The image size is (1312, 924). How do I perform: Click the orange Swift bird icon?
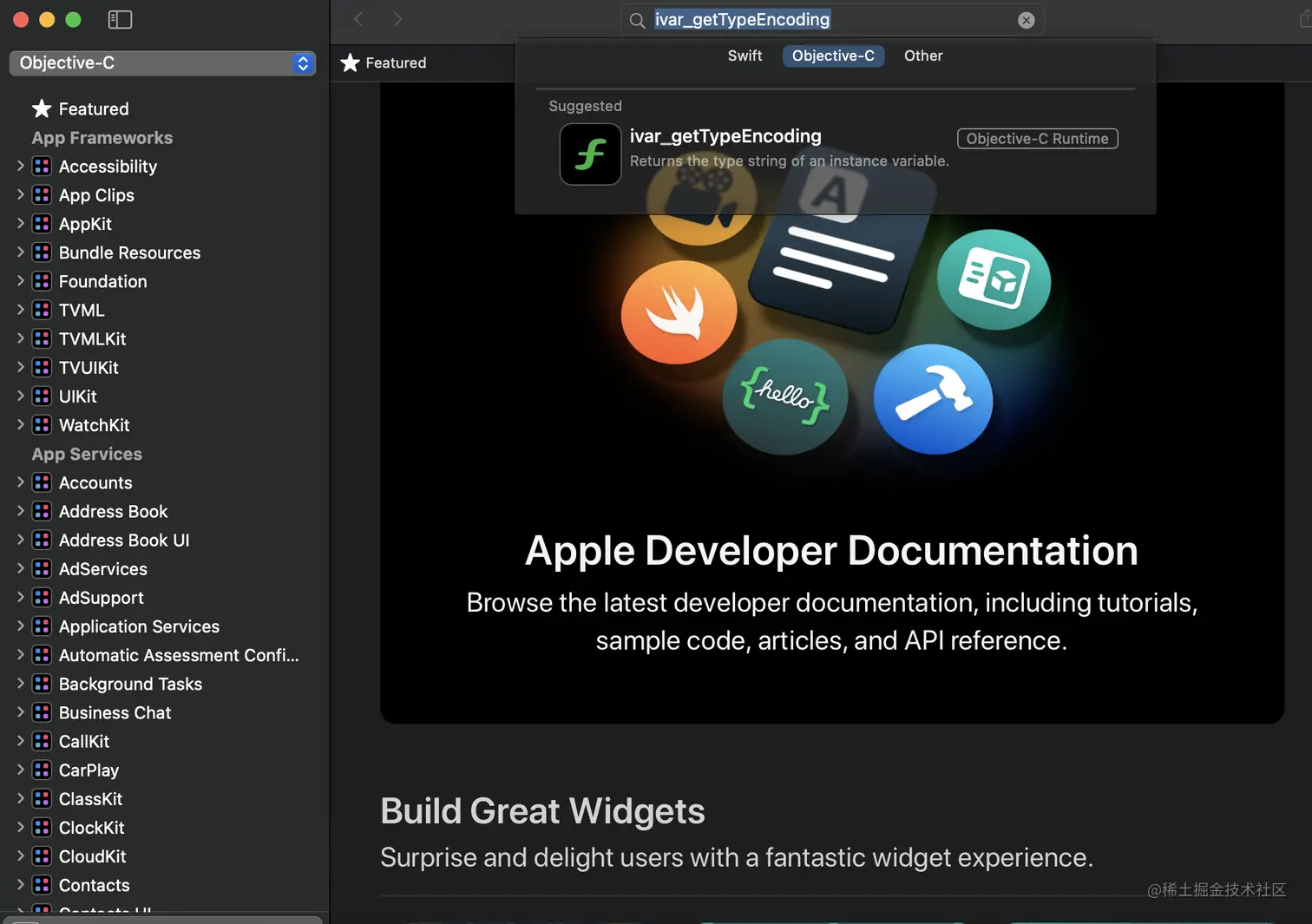pyautogui.click(x=679, y=312)
